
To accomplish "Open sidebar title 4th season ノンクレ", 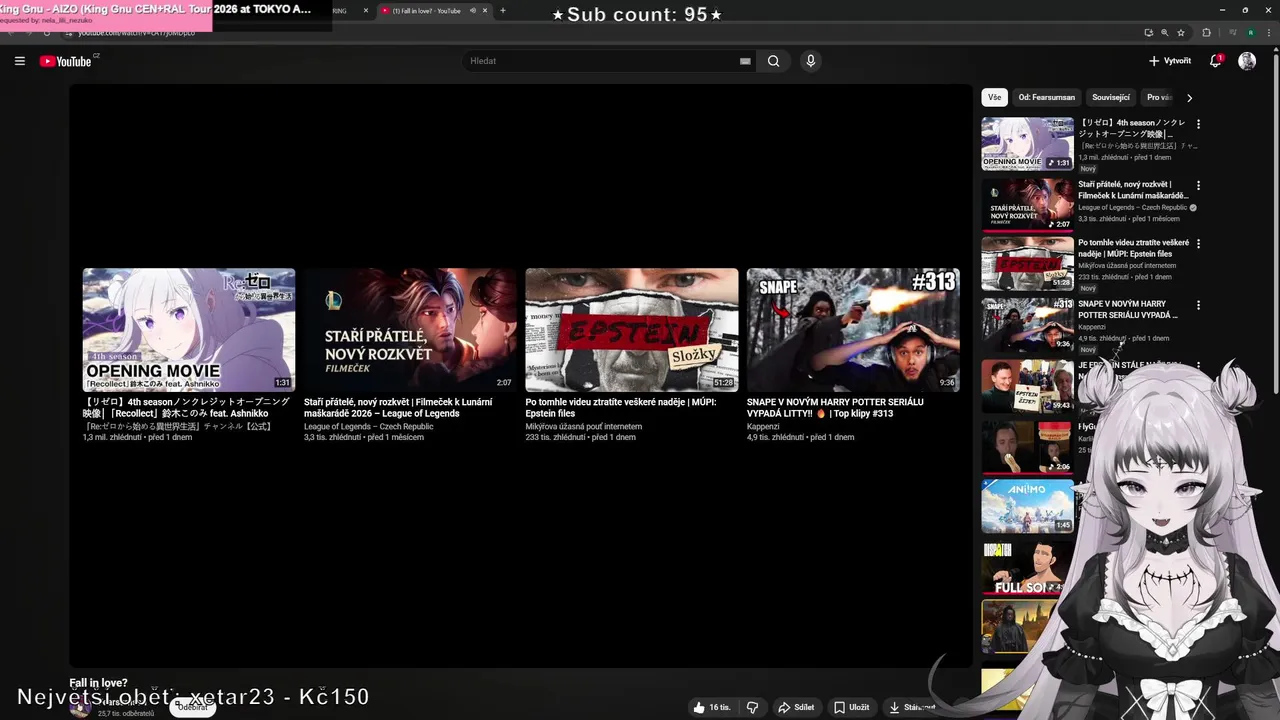I will click(1133, 128).
